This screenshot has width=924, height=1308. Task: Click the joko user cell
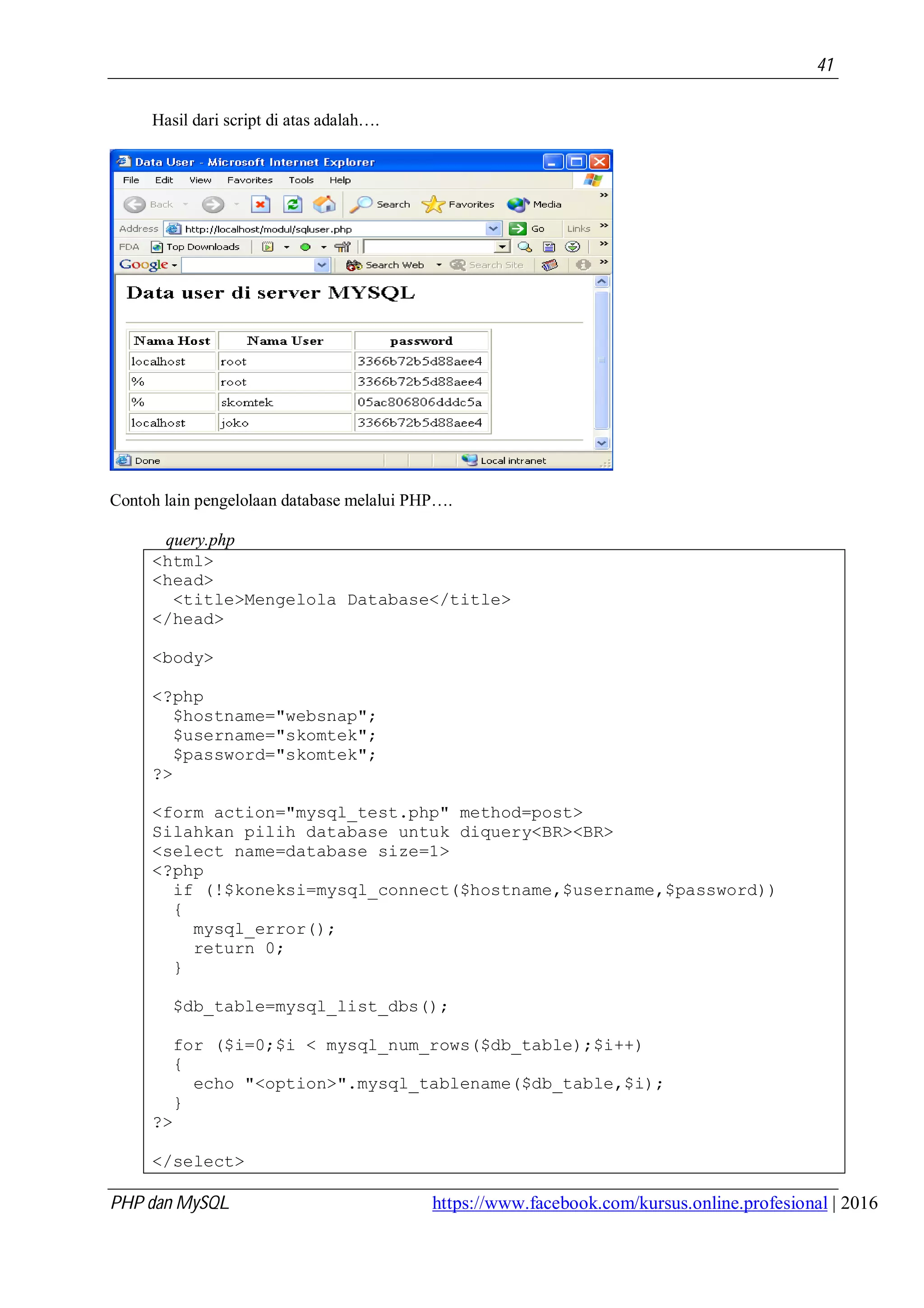pos(285,423)
